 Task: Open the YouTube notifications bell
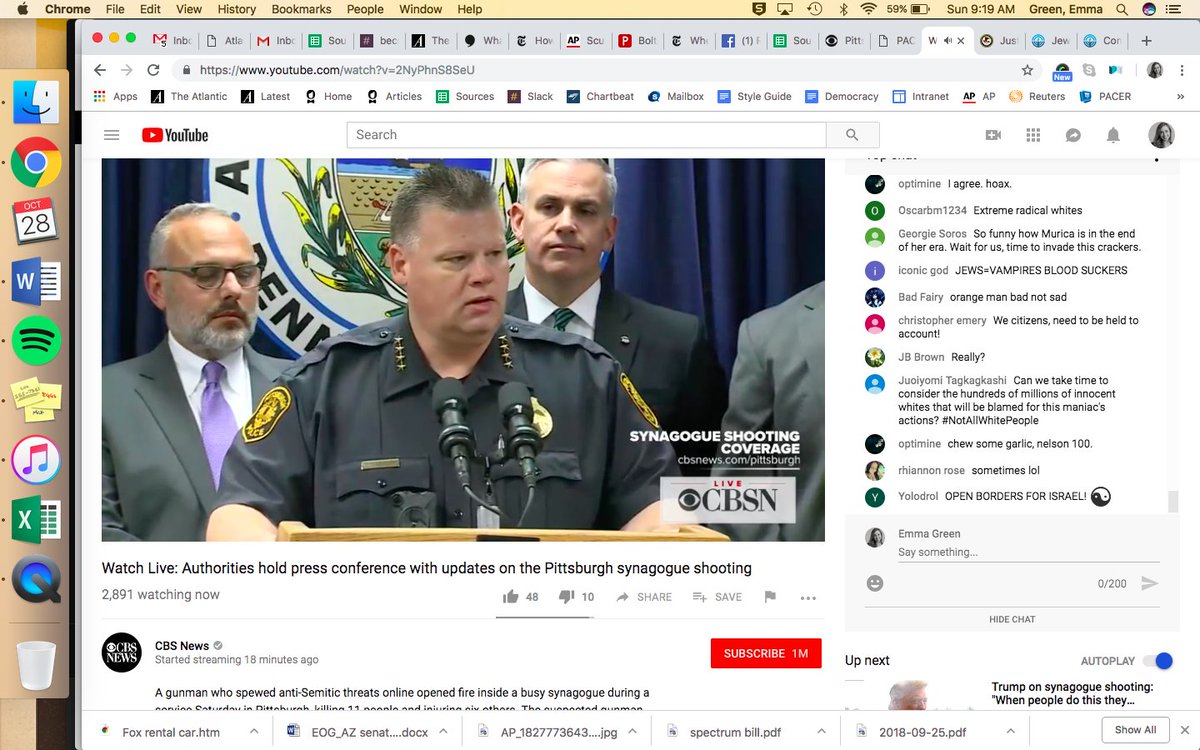tap(1113, 135)
